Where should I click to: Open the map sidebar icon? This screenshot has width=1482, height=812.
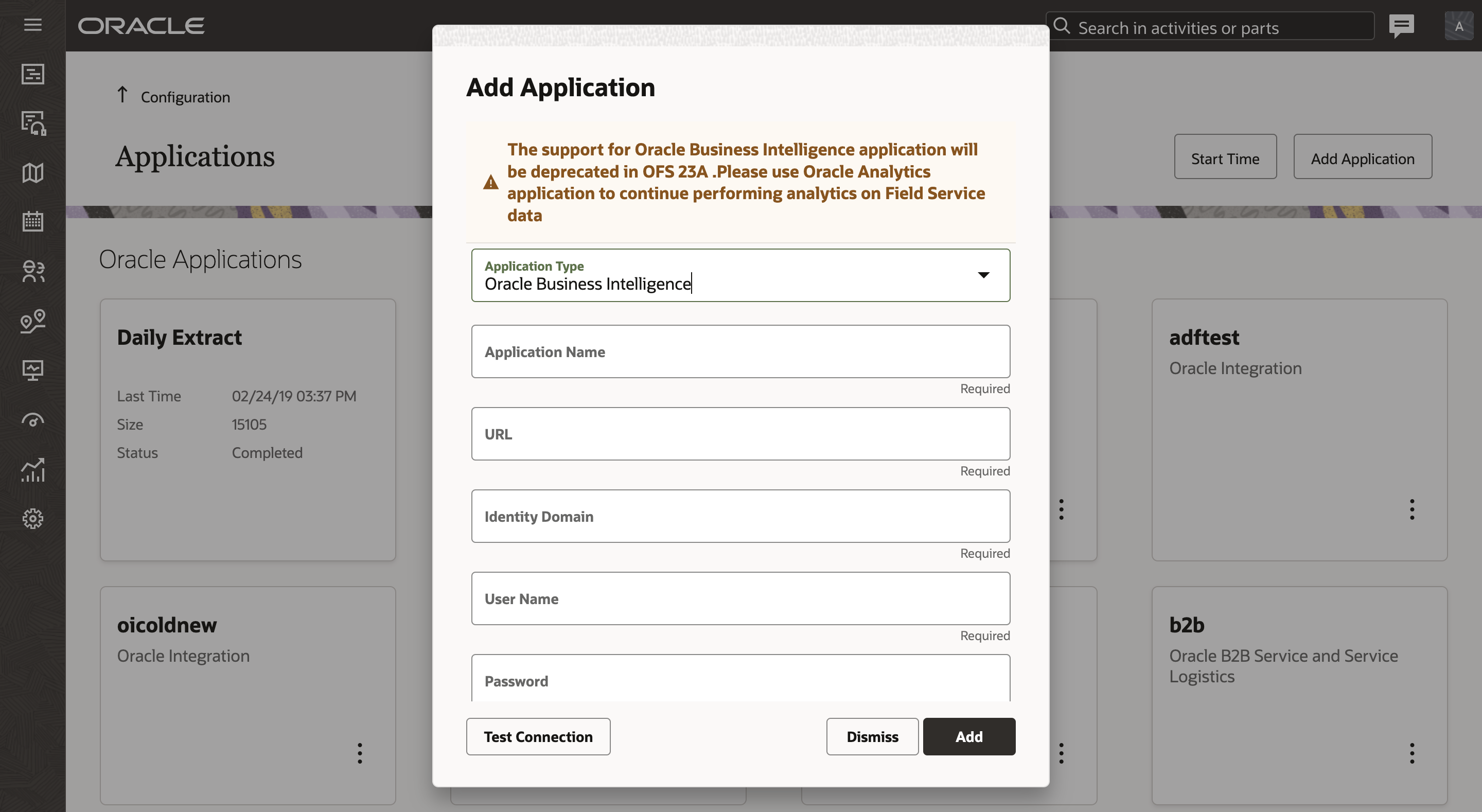pos(33,173)
